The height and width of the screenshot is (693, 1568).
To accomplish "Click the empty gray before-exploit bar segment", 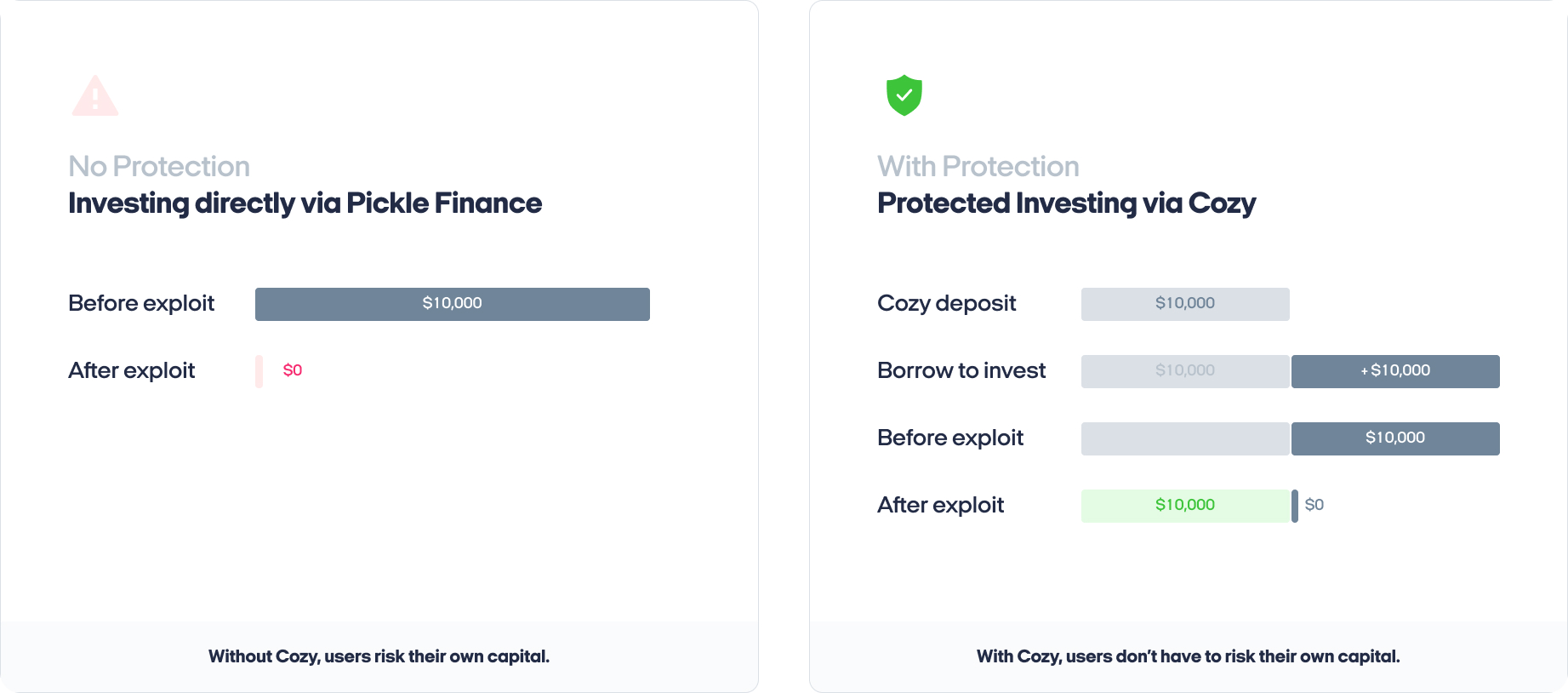I will [1185, 438].
